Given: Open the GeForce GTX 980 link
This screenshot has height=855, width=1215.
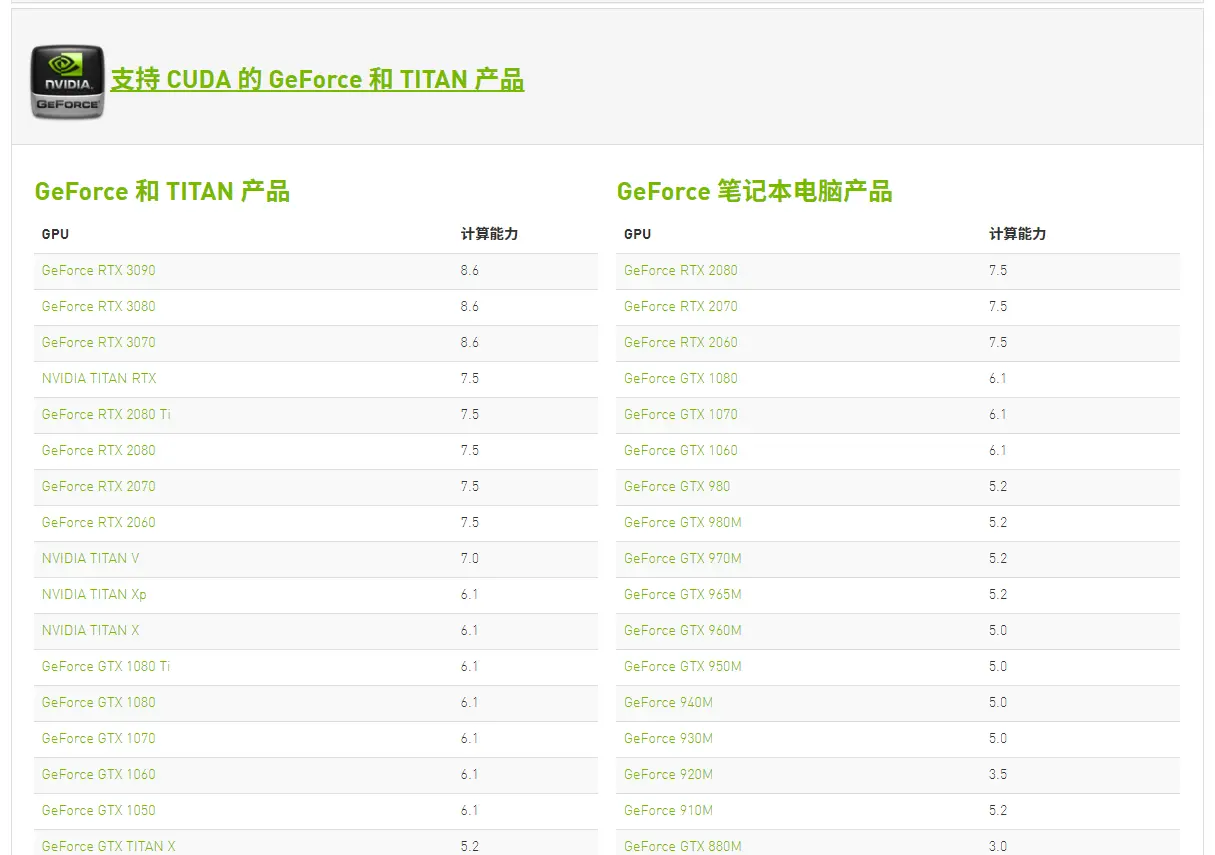Looking at the screenshot, I should pos(677,486).
